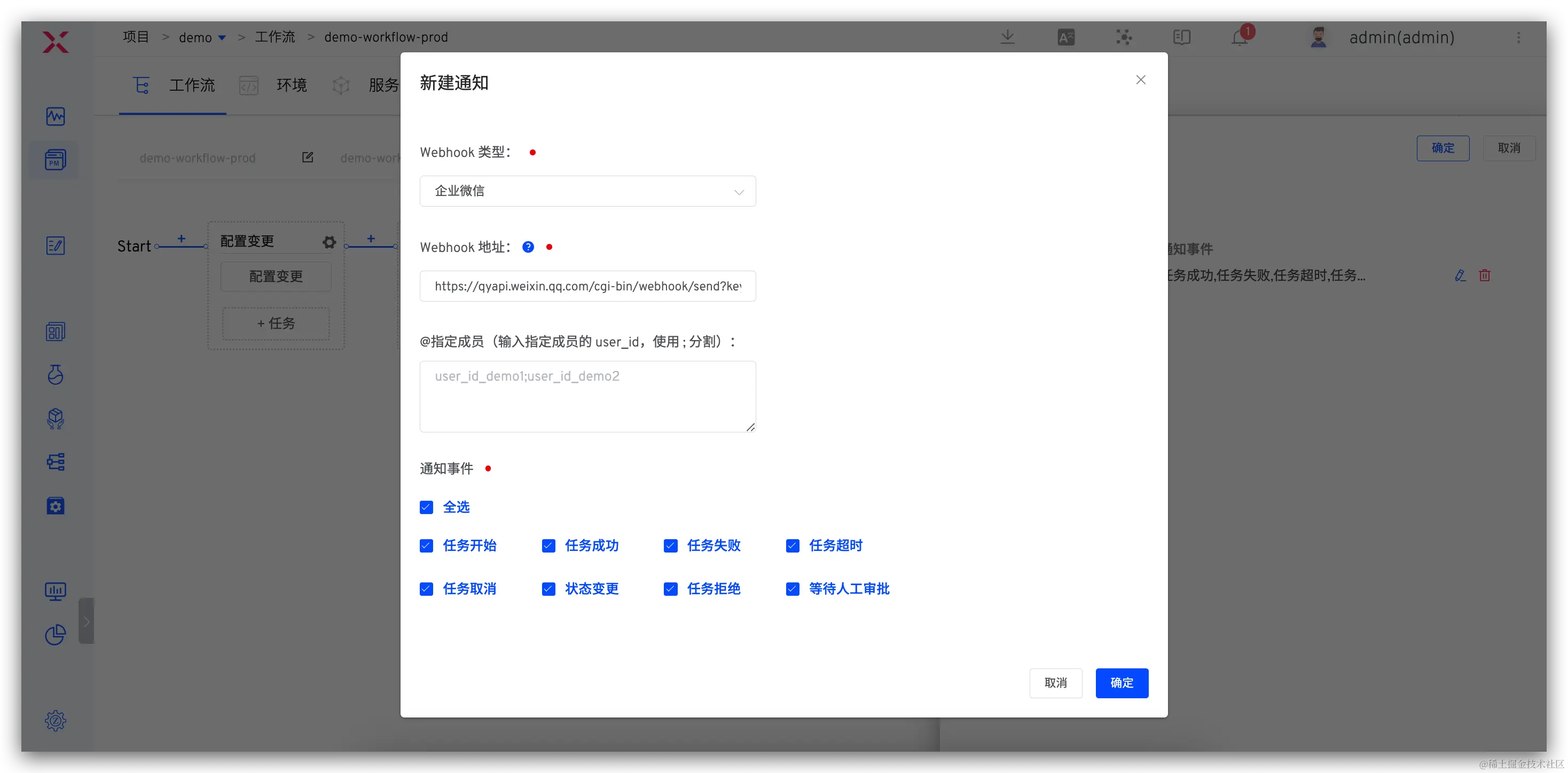Click the edit pencil next to notification events
This screenshot has width=1568, height=773.
pos(1460,275)
